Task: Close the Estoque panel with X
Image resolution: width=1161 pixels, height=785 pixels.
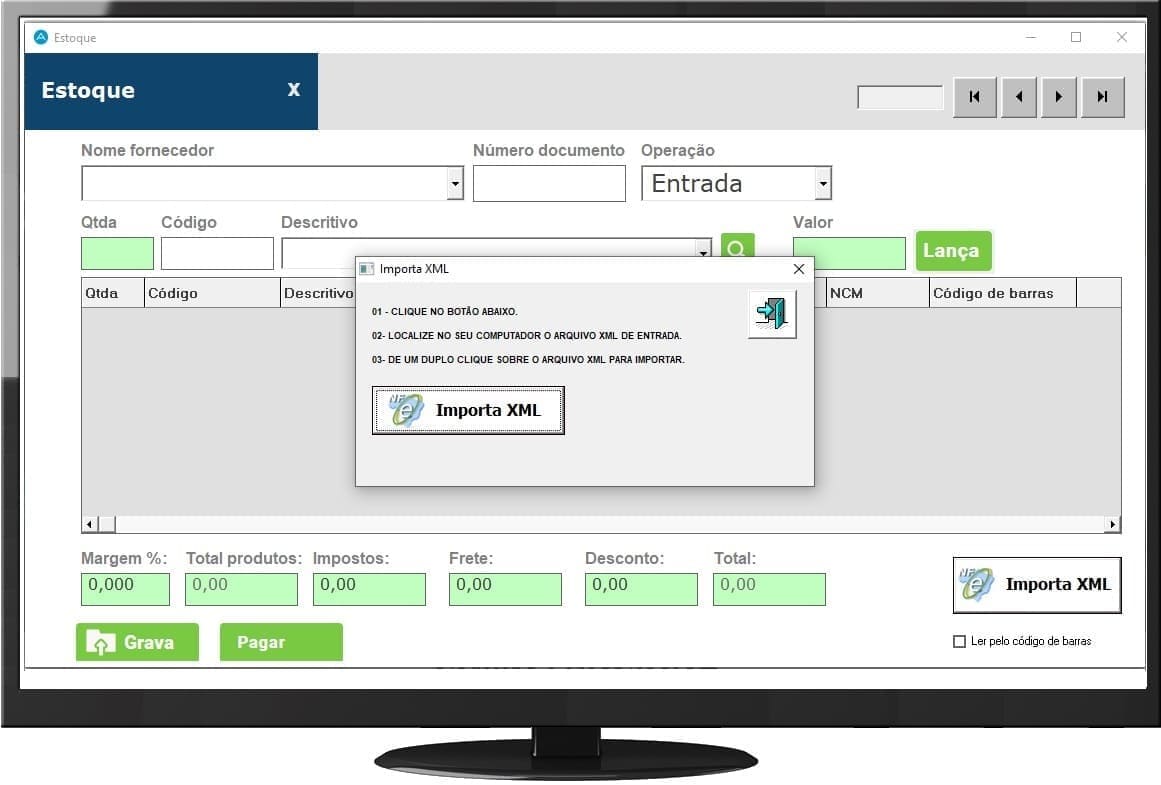Action: coord(294,90)
